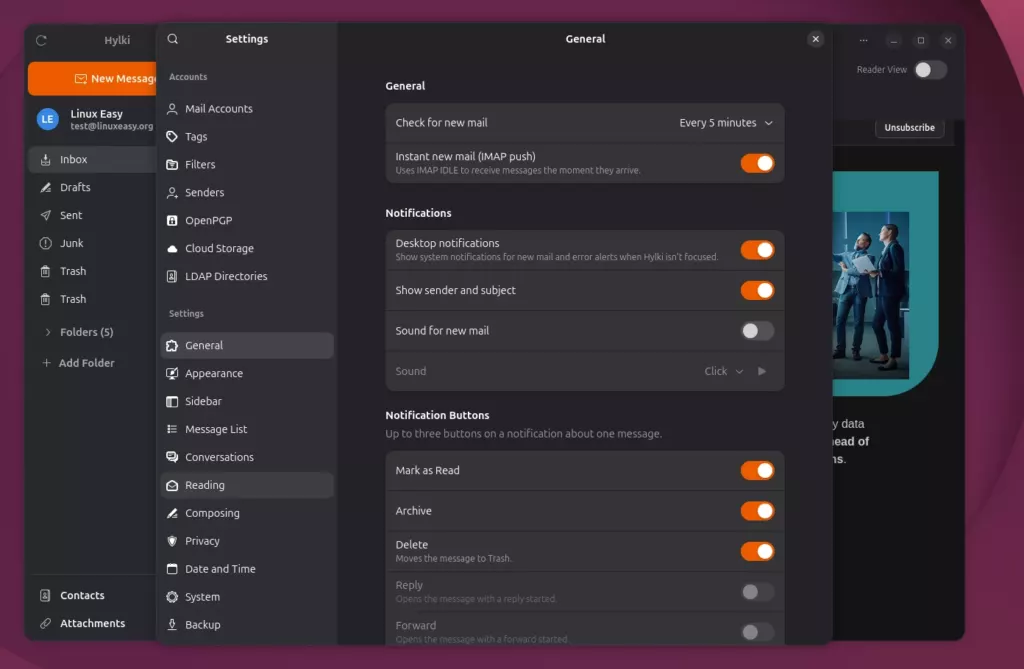Click the OpenPGP lock icon

coord(172,221)
